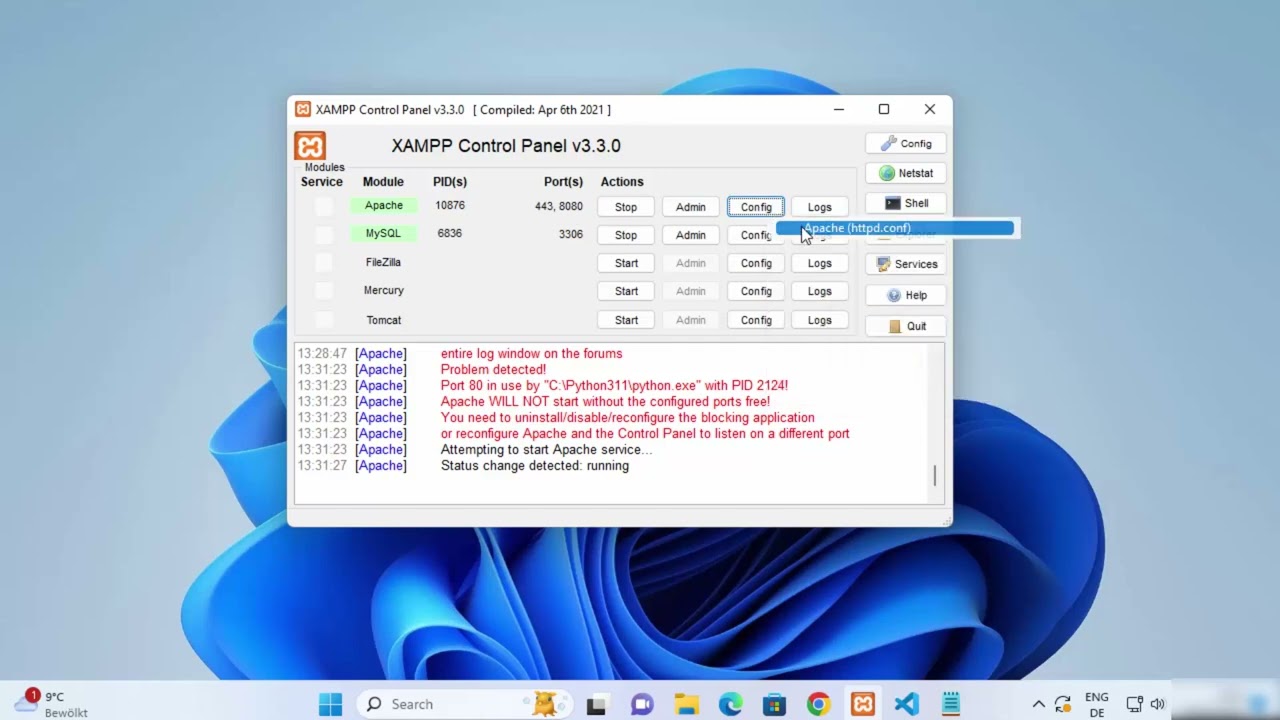Open the Apache Admin page
The height and width of the screenshot is (720, 1280).
click(x=690, y=207)
